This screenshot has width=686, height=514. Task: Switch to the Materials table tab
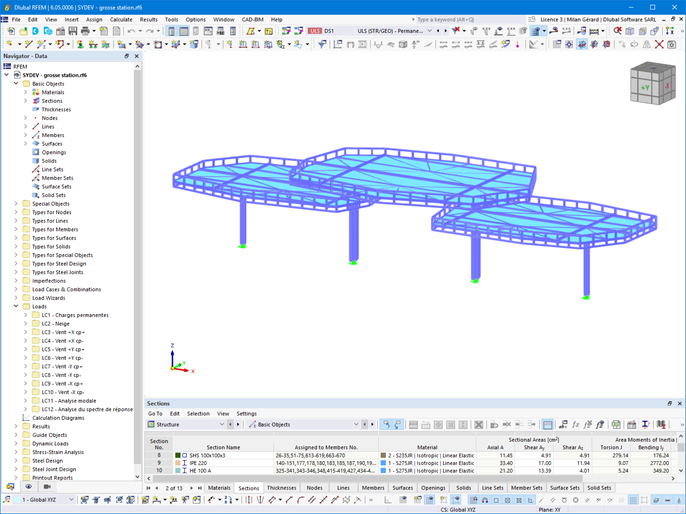pyautogui.click(x=219, y=488)
